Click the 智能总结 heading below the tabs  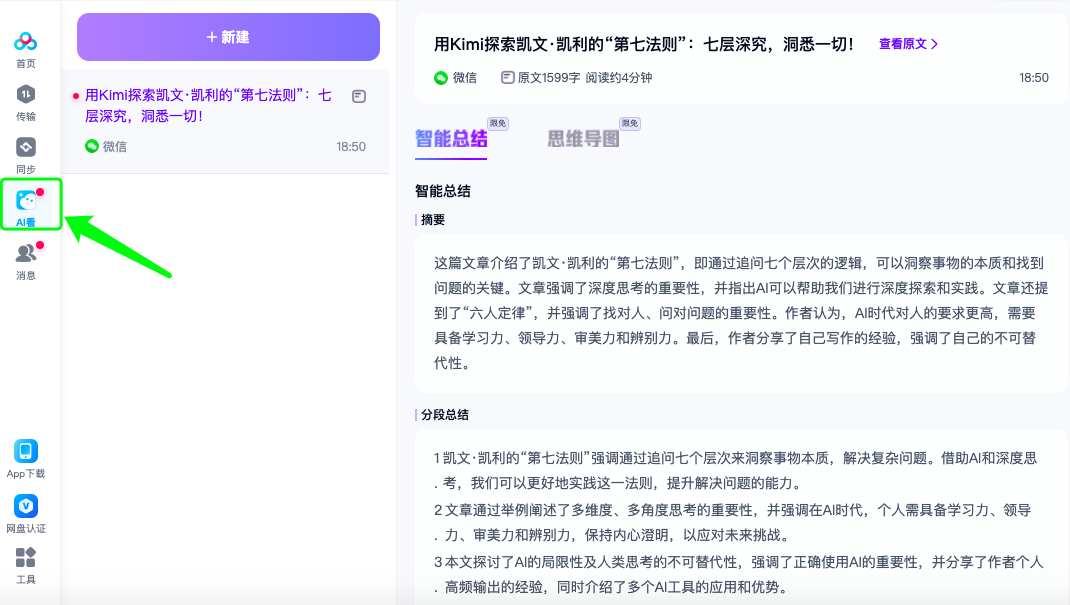point(443,191)
